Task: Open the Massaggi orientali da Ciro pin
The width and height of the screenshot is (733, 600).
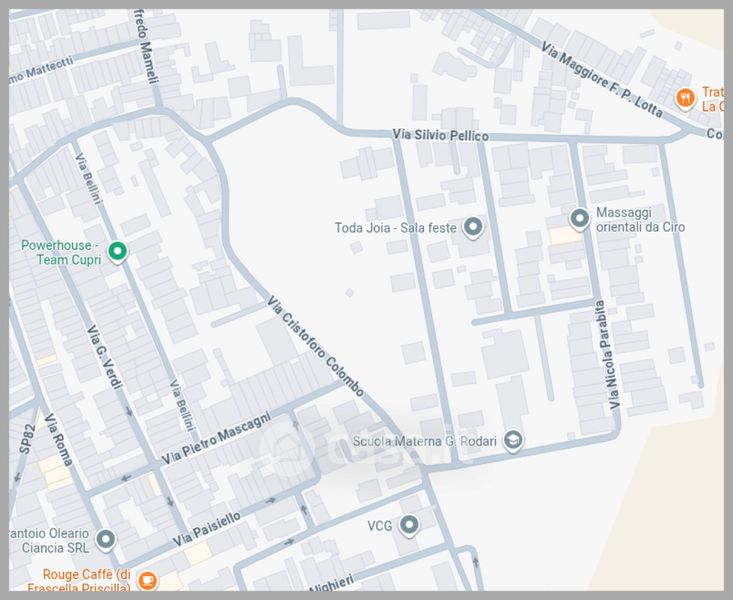Action: tap(579, 218)
